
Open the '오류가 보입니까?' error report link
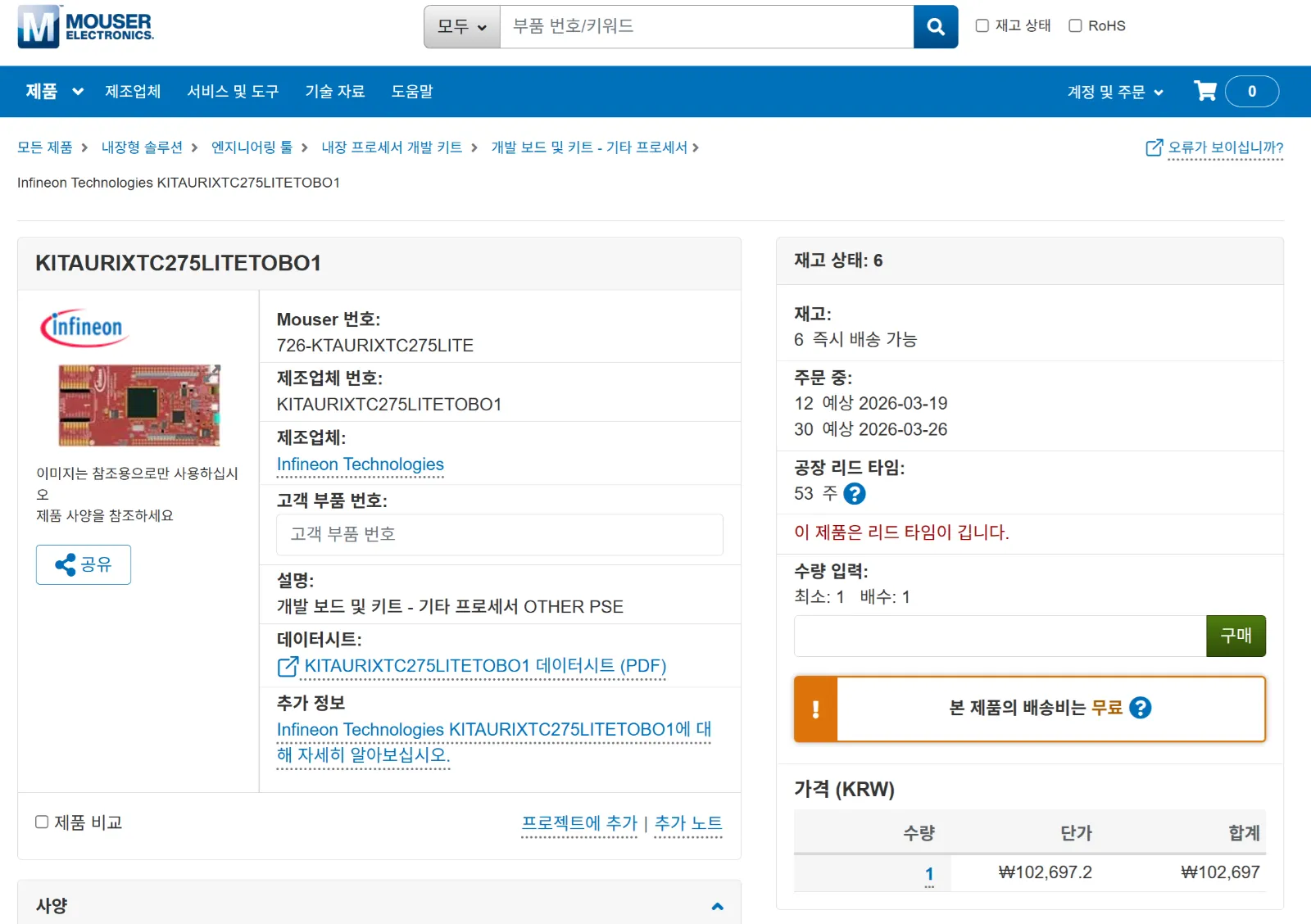1214,147
